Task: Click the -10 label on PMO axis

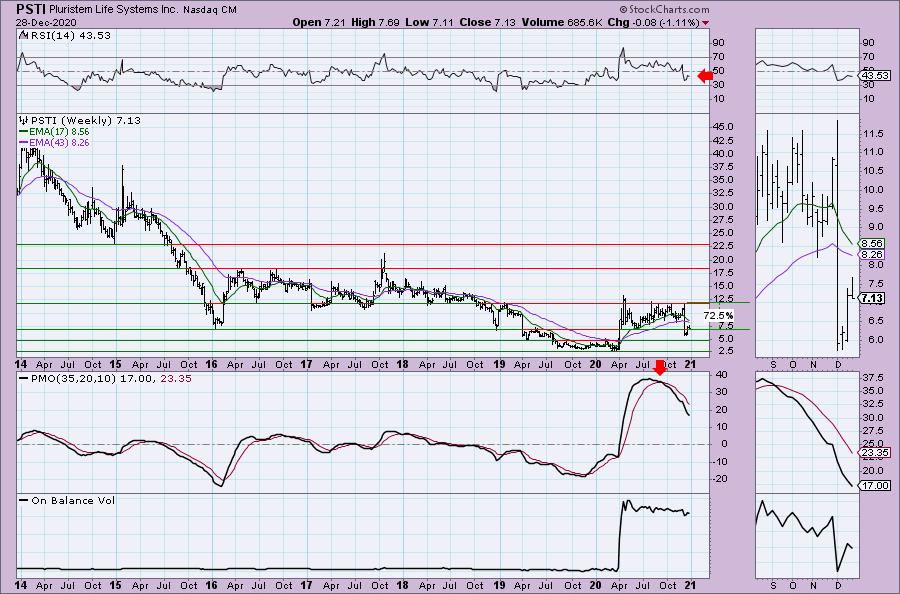Action: coord(721,461)
